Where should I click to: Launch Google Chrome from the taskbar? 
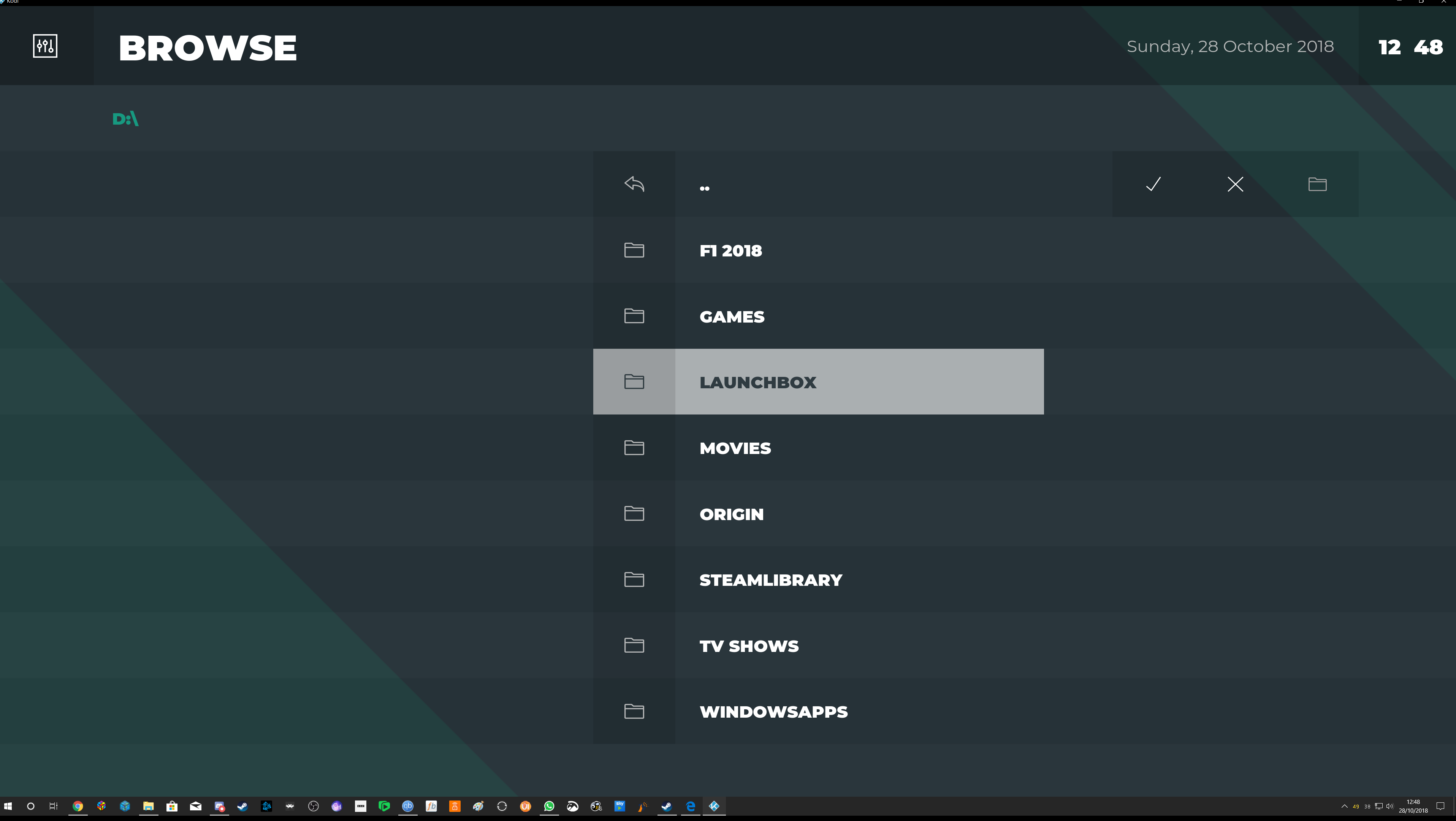[78, 806]
